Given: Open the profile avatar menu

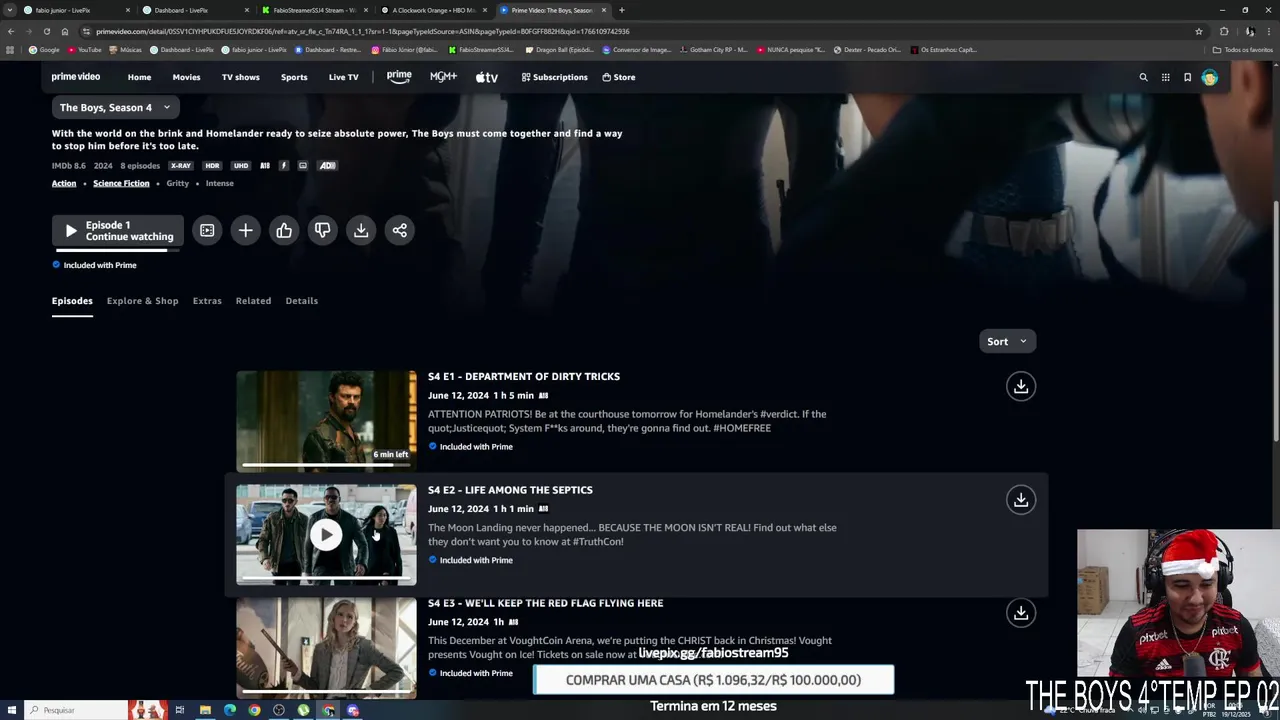Looking at the screenshot, I should click(1209, 77).
